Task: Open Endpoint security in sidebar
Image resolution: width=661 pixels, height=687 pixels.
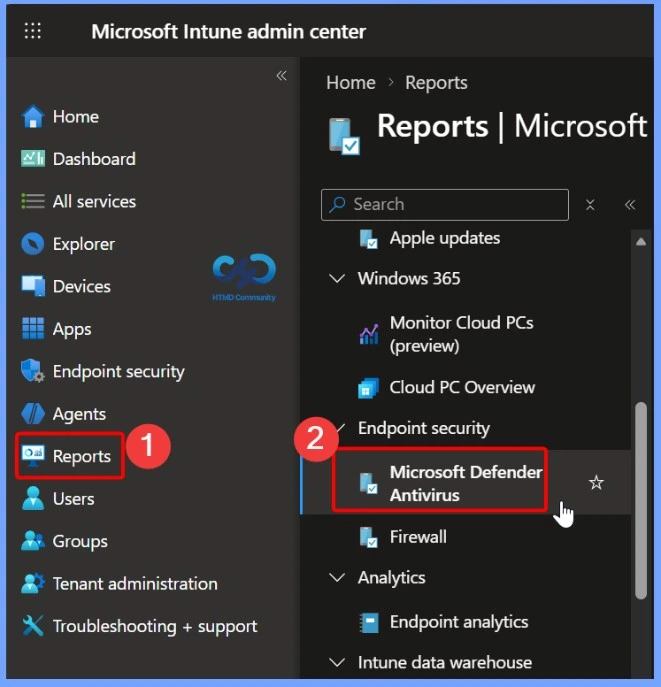Action: (118, 371)
